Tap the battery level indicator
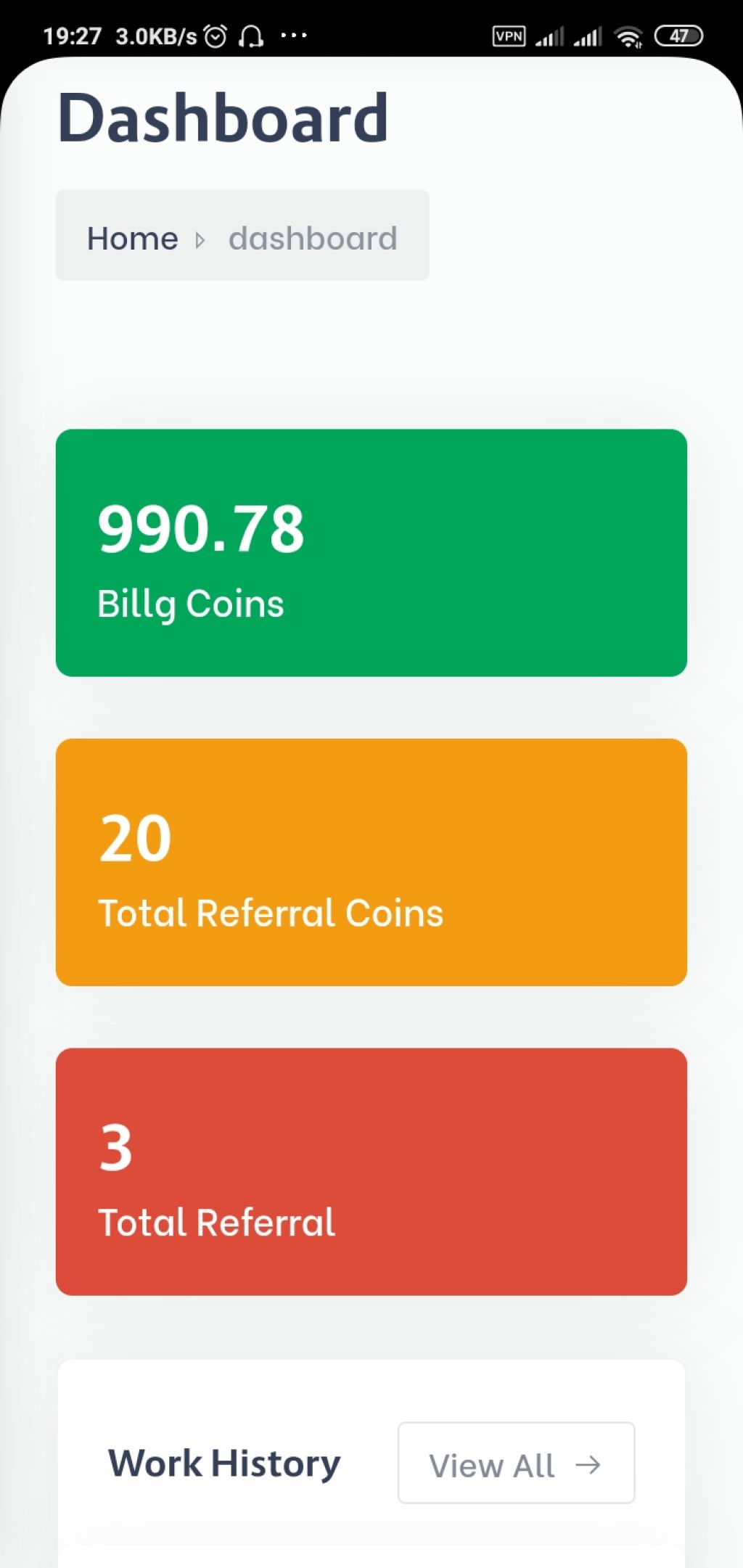The width and height of the screenshot is (743, 1568). point(678,36)
